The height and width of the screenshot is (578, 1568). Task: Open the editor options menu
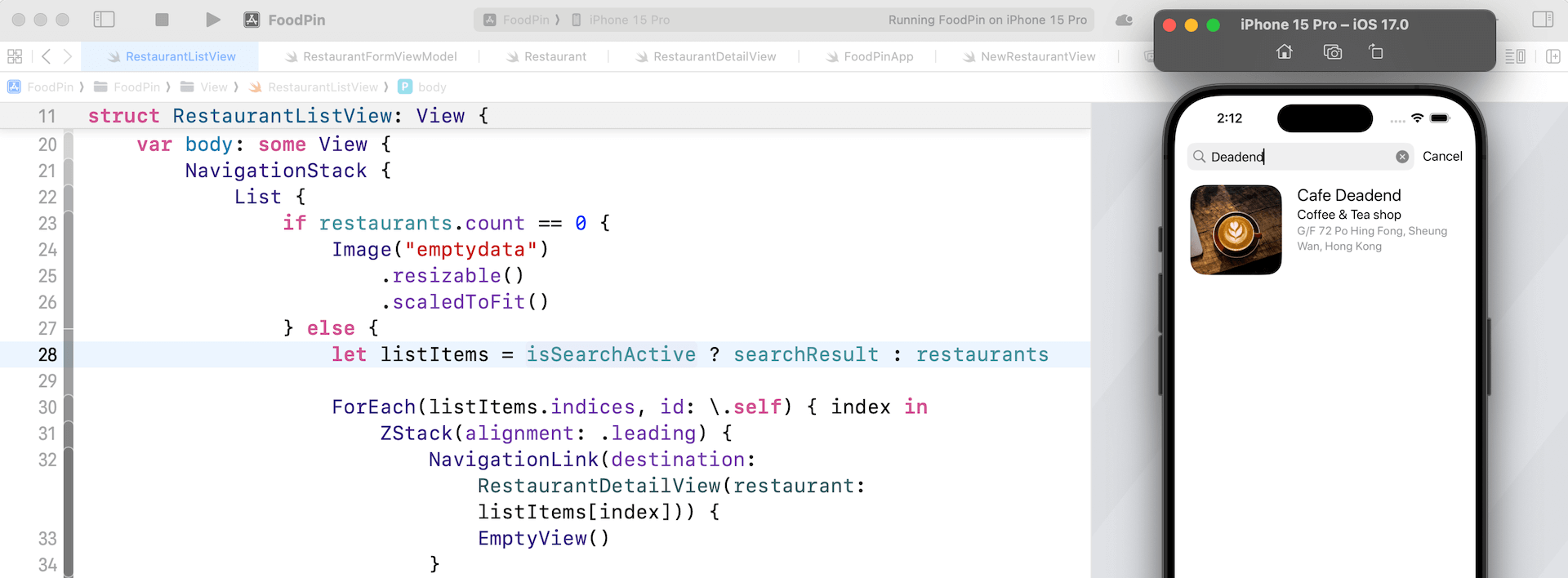(x=1515, y=56)
